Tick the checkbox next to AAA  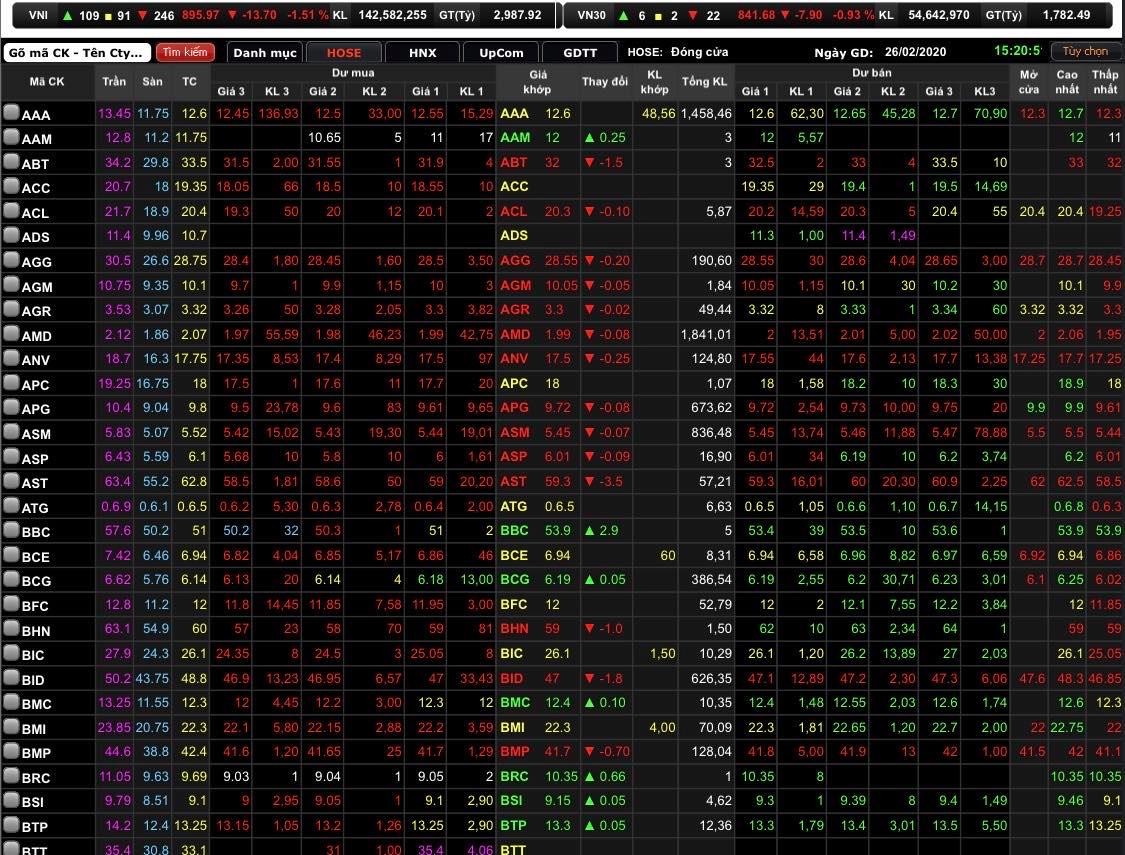[11, 113]
